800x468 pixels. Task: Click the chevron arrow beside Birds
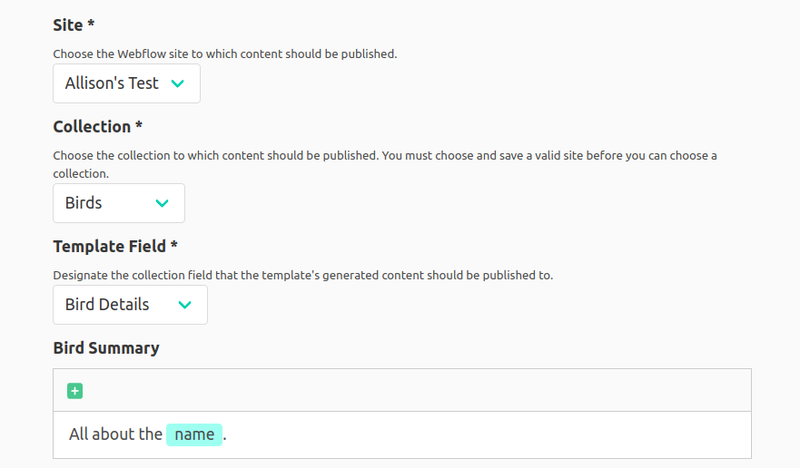click(x=162, y=203)
